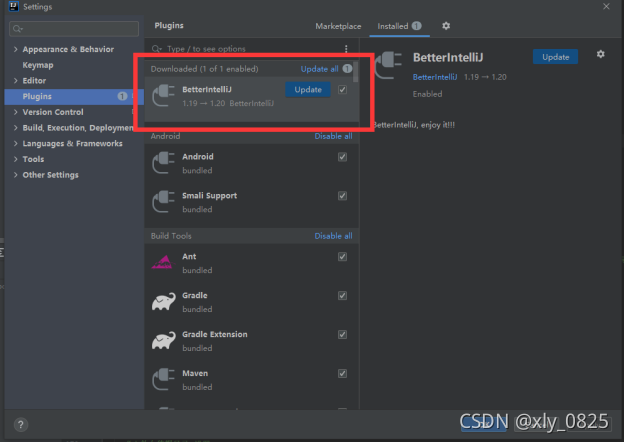Toggle the Smali Support checkbox

pyautogui.click(x=342, y=196)
